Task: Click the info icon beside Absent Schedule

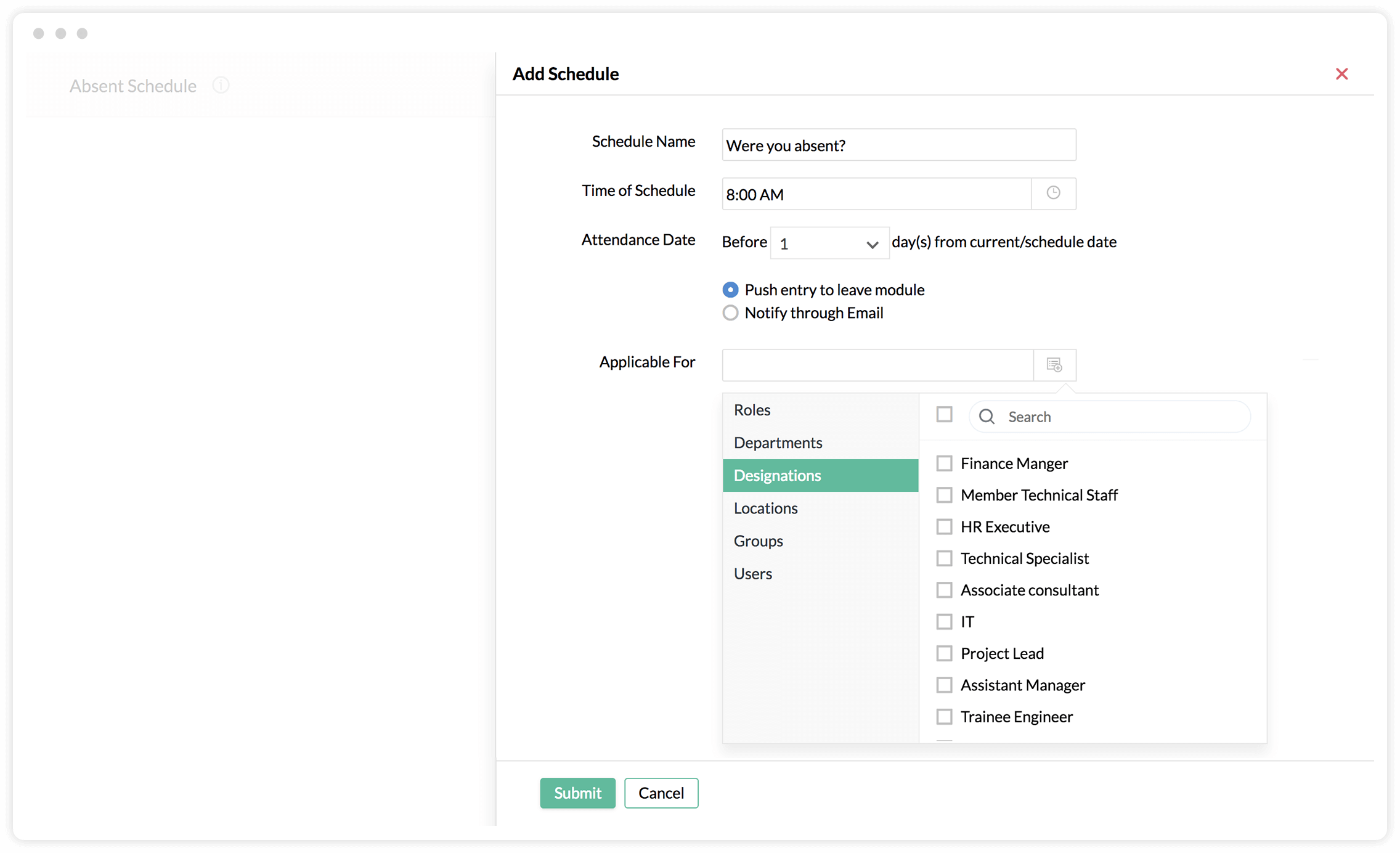Action: pyautogui.click(x=221, y=85)
